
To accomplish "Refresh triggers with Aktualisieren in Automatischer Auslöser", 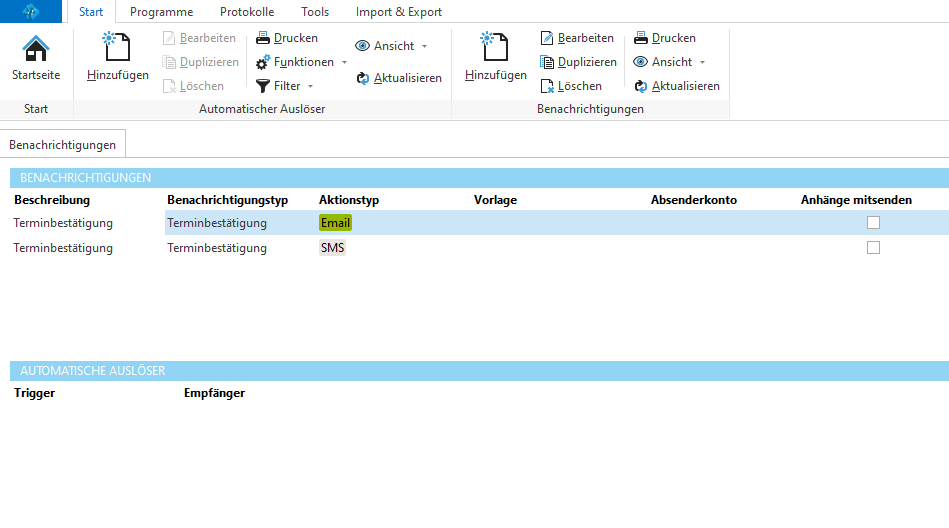I will click(399, 78).
